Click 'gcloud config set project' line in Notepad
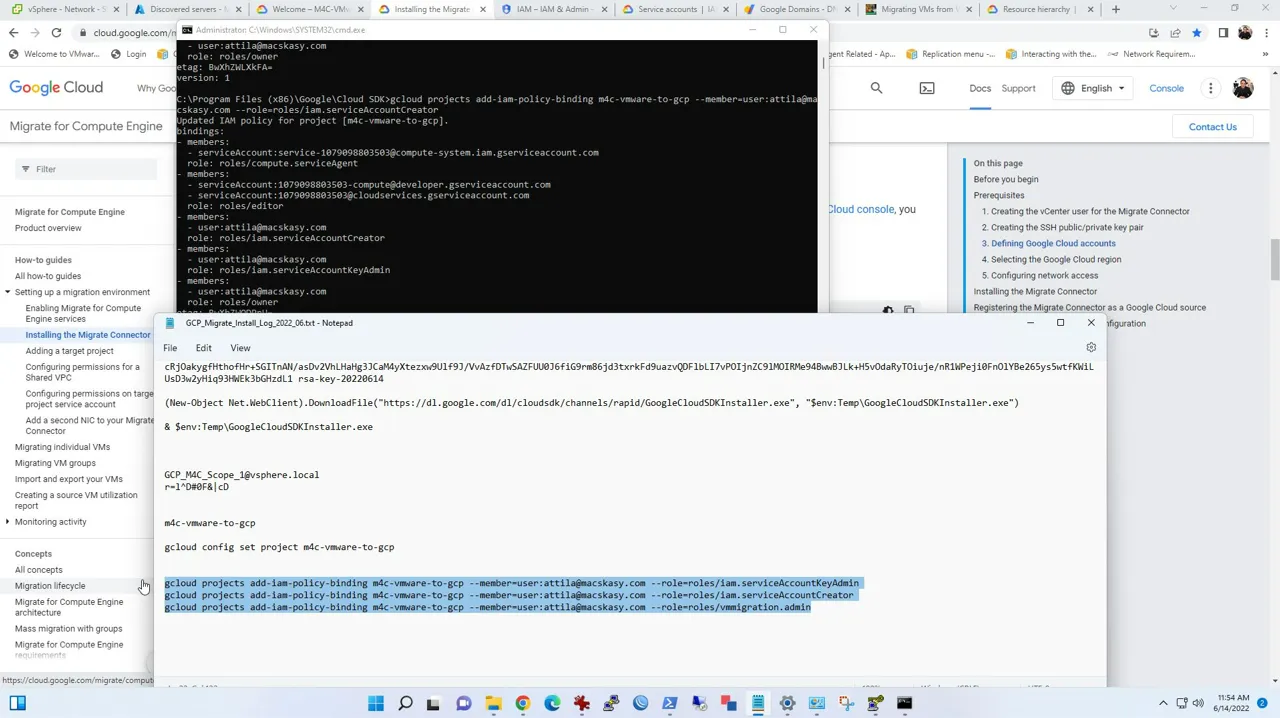This screenshot has width=1280, height=718. (x=279, y=547)
